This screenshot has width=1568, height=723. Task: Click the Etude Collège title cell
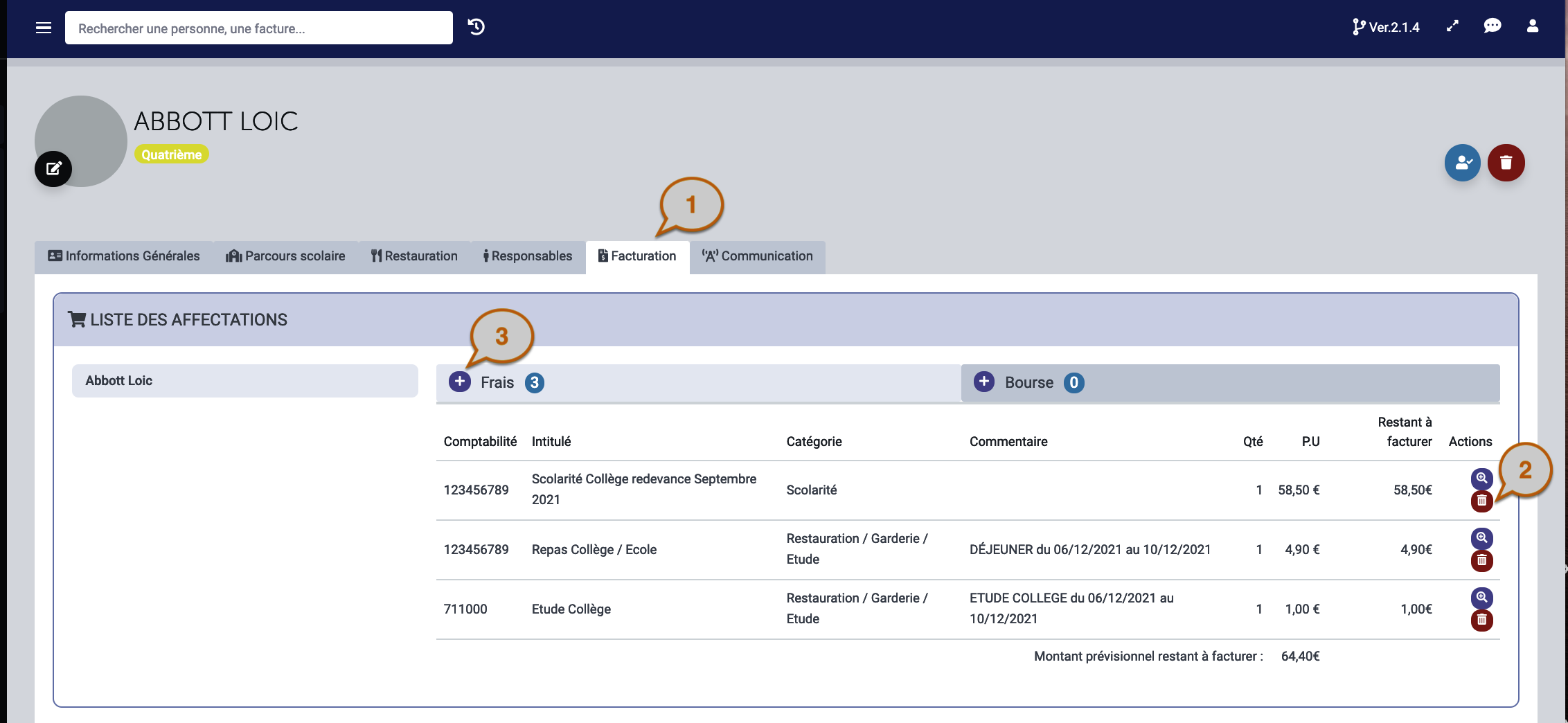571,609
